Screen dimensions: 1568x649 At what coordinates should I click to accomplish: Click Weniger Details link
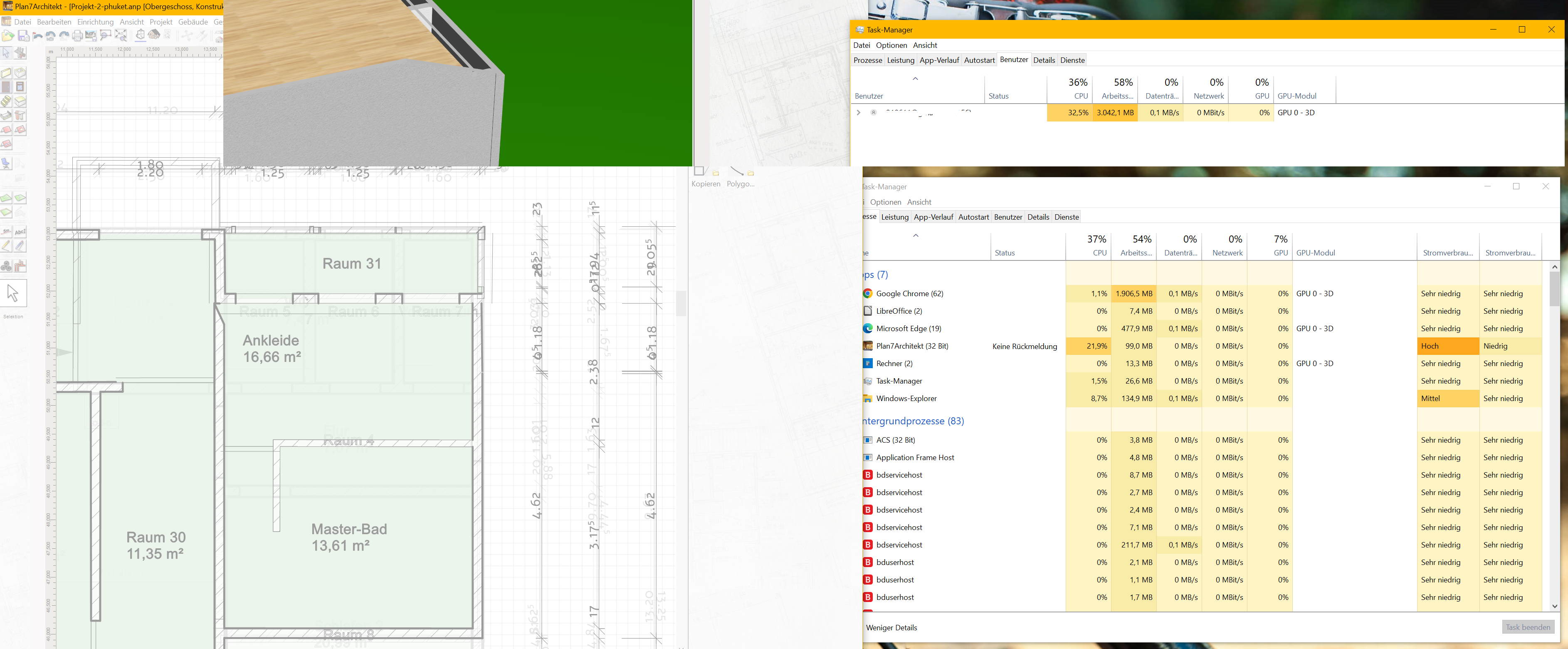click(891, 628)
